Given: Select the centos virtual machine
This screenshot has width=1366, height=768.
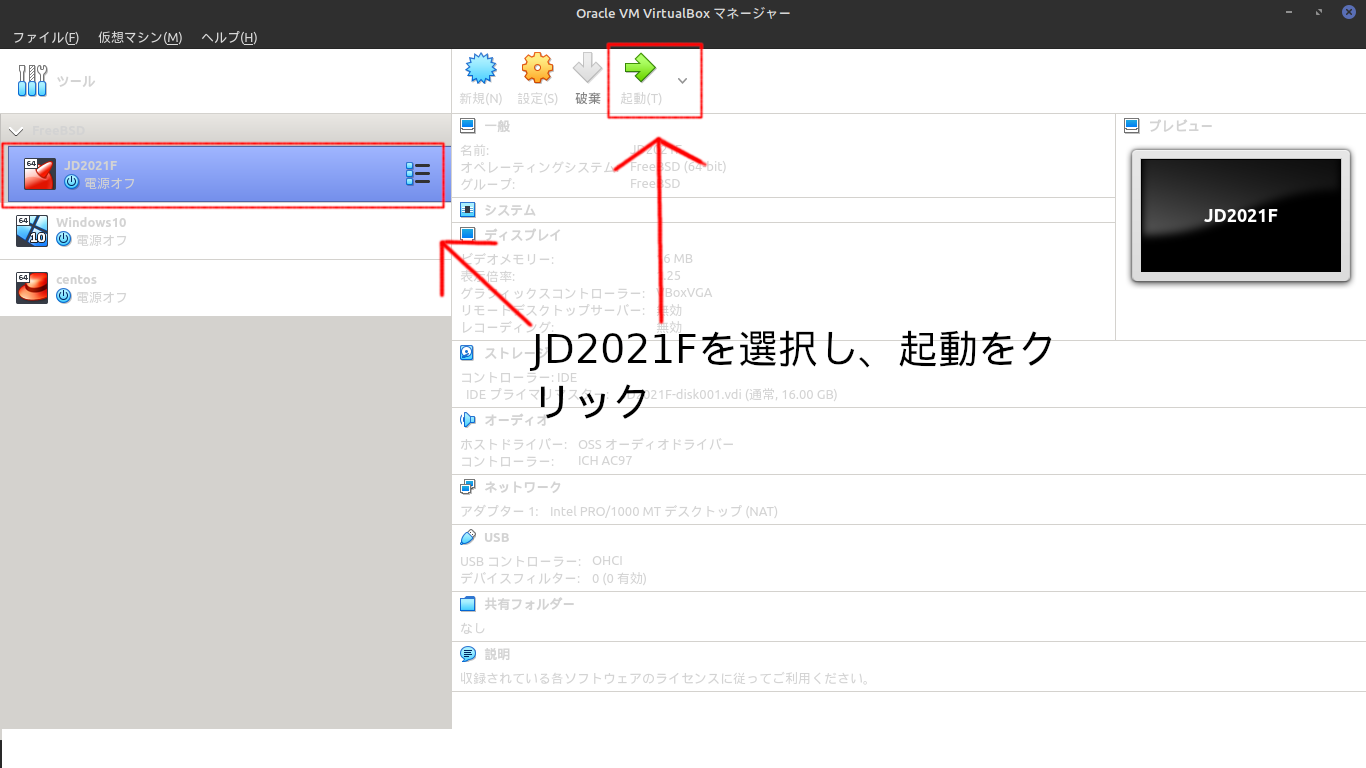Looking at the screenshot, I should [200, 288].
